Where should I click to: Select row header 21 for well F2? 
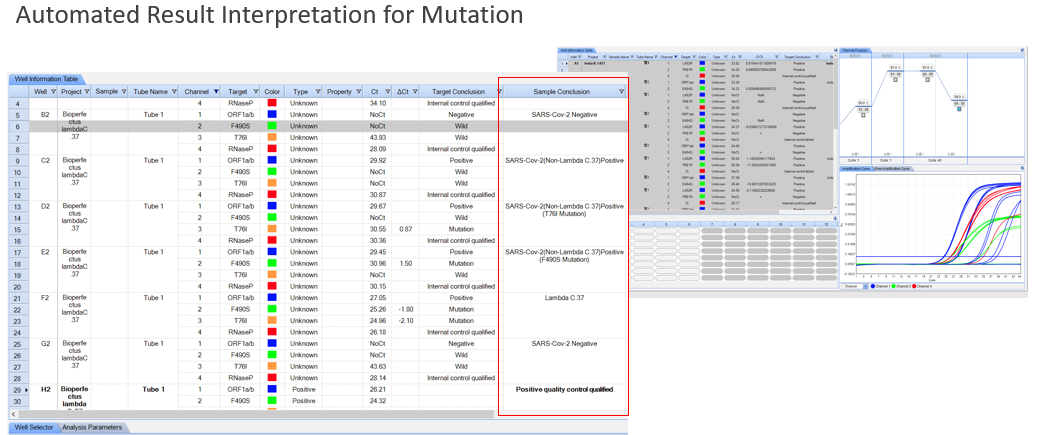(x=18, y=298)
